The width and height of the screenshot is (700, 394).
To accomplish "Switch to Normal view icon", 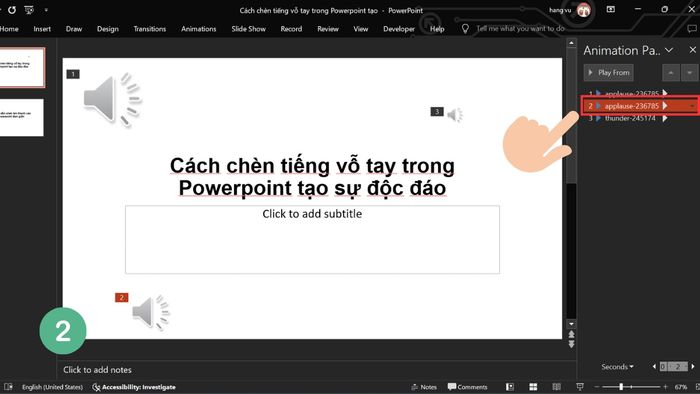I will 510,387.
